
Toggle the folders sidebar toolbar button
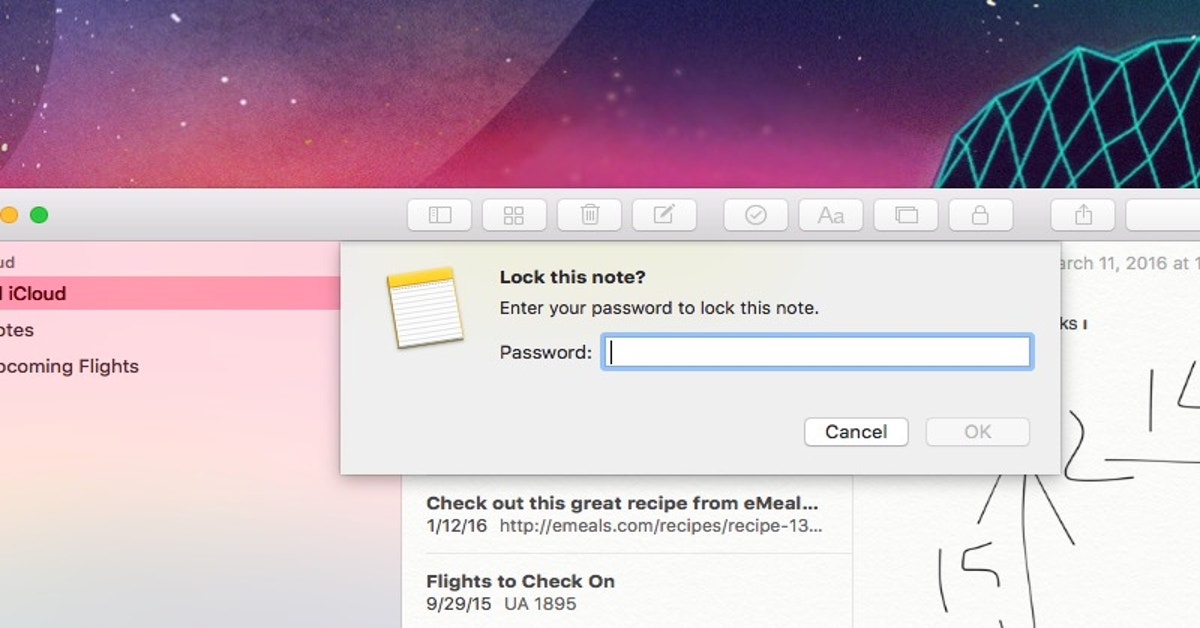440,215
